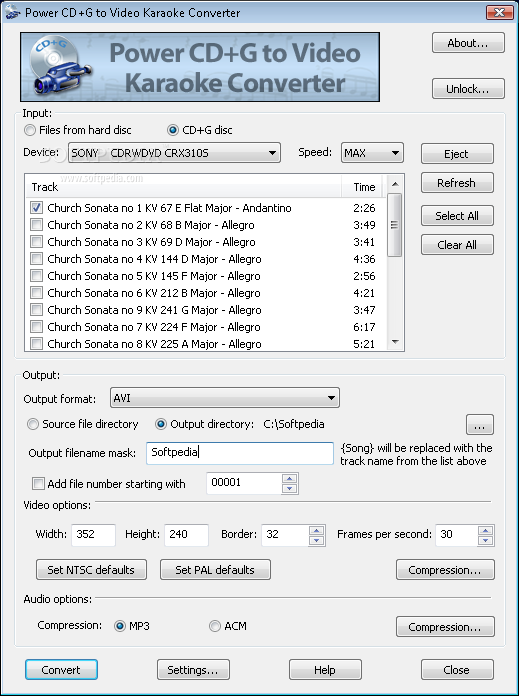Decrease Border value with down arrow

[x=317, y=540]
